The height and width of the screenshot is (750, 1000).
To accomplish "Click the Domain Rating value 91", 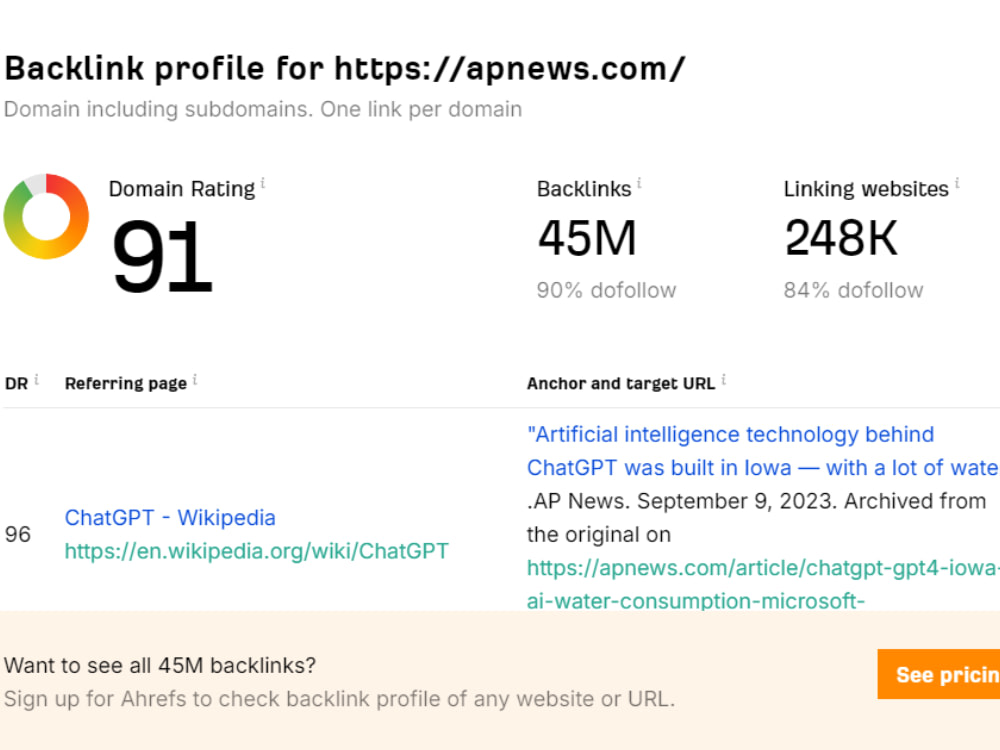I will 161,256.
